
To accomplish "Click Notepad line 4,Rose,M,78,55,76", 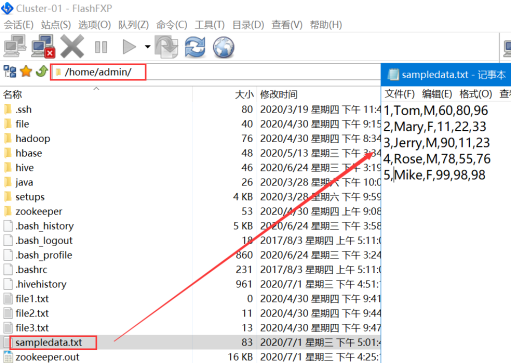I will [x=437, y=159].
